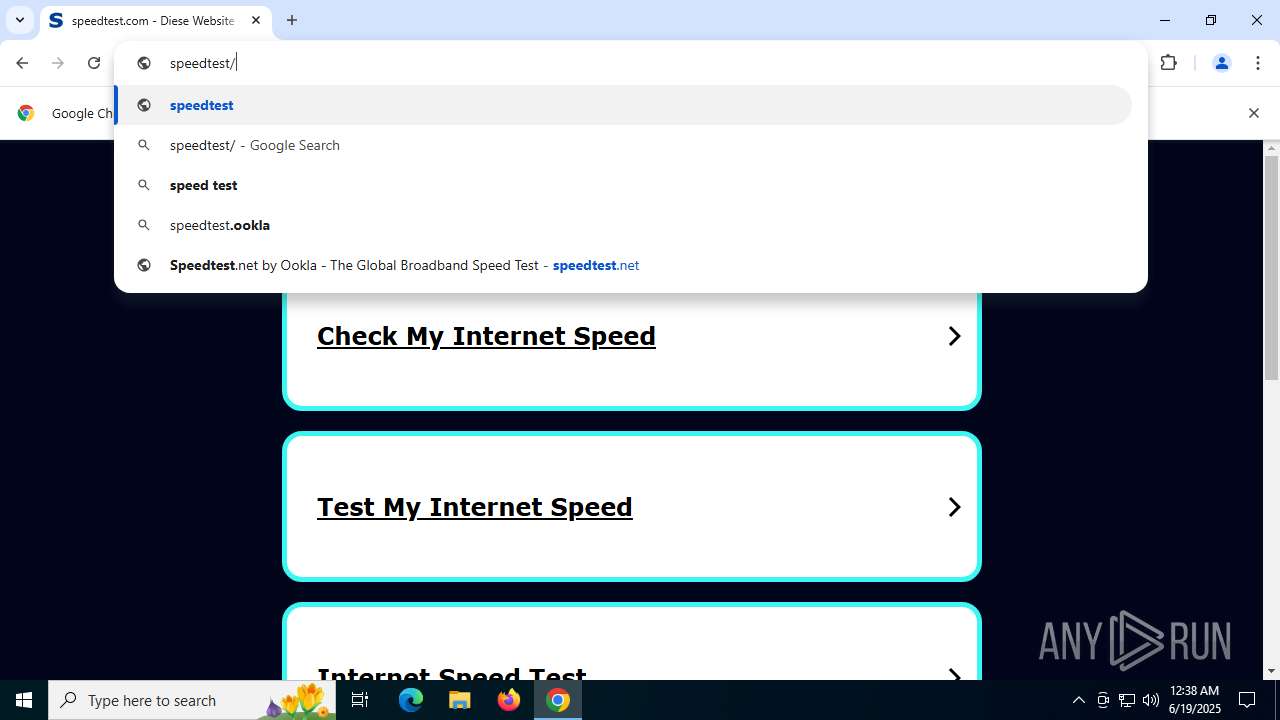Close the speedtest.com tab

point(256,20)
